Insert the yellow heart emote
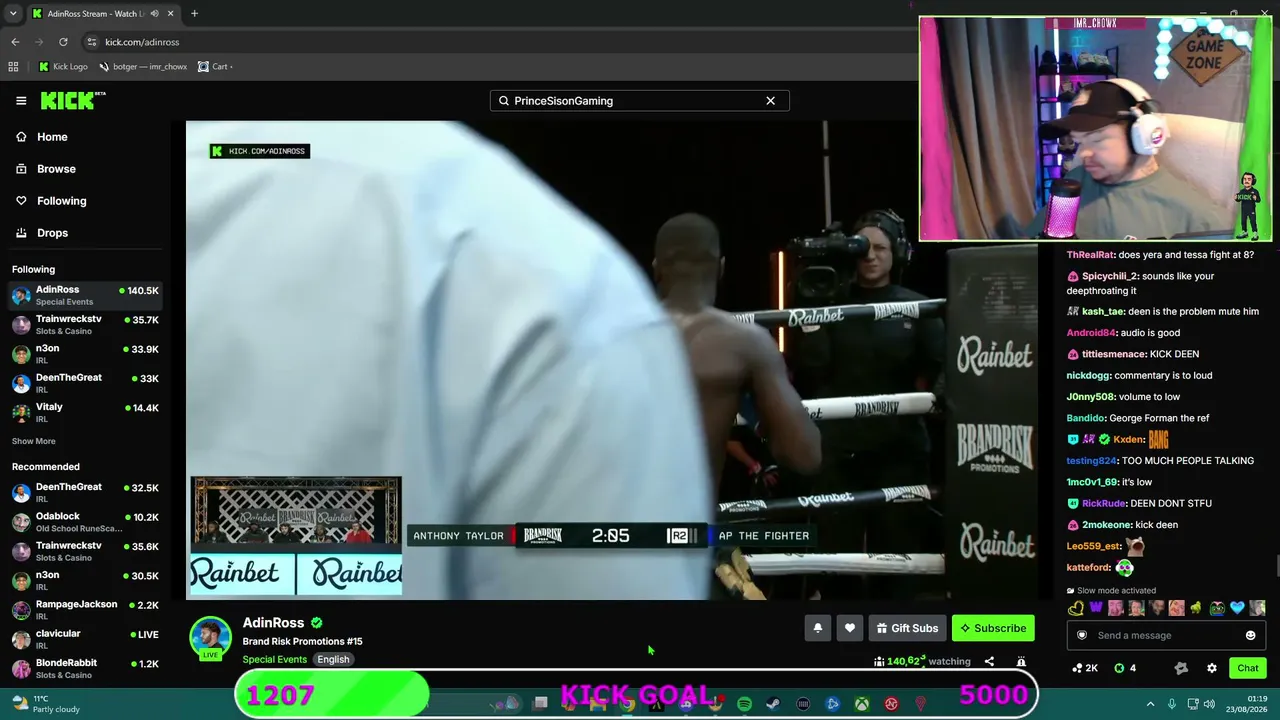Image resolution: width=1280 pixels, height=720 pixels. click(1076, 608)
